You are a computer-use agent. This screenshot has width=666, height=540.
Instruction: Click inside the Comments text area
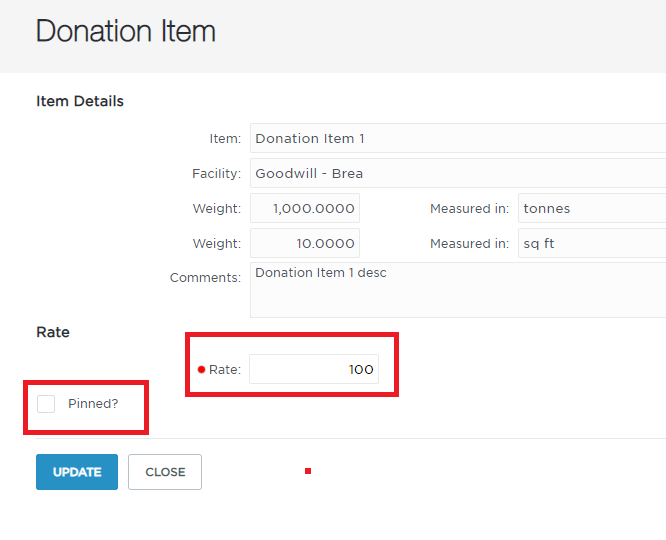tap(458, 290)
